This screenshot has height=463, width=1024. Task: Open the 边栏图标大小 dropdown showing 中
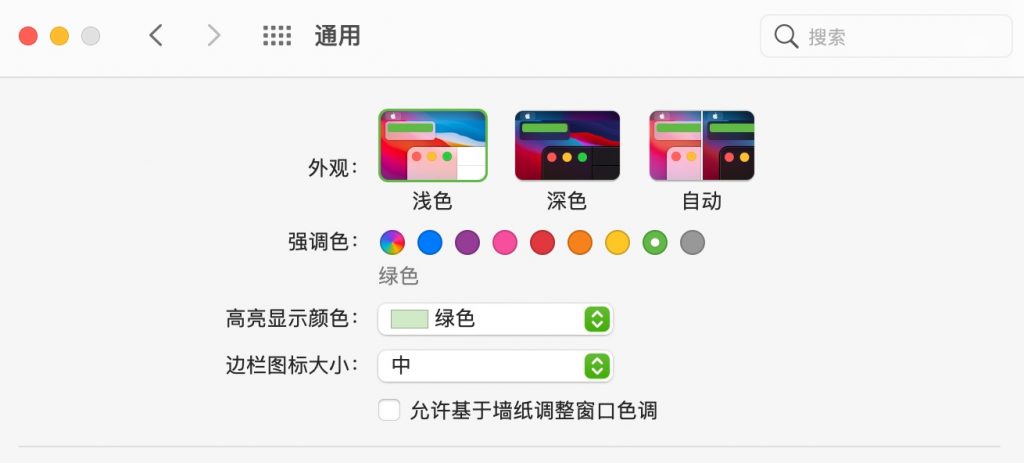pos(495,366)
